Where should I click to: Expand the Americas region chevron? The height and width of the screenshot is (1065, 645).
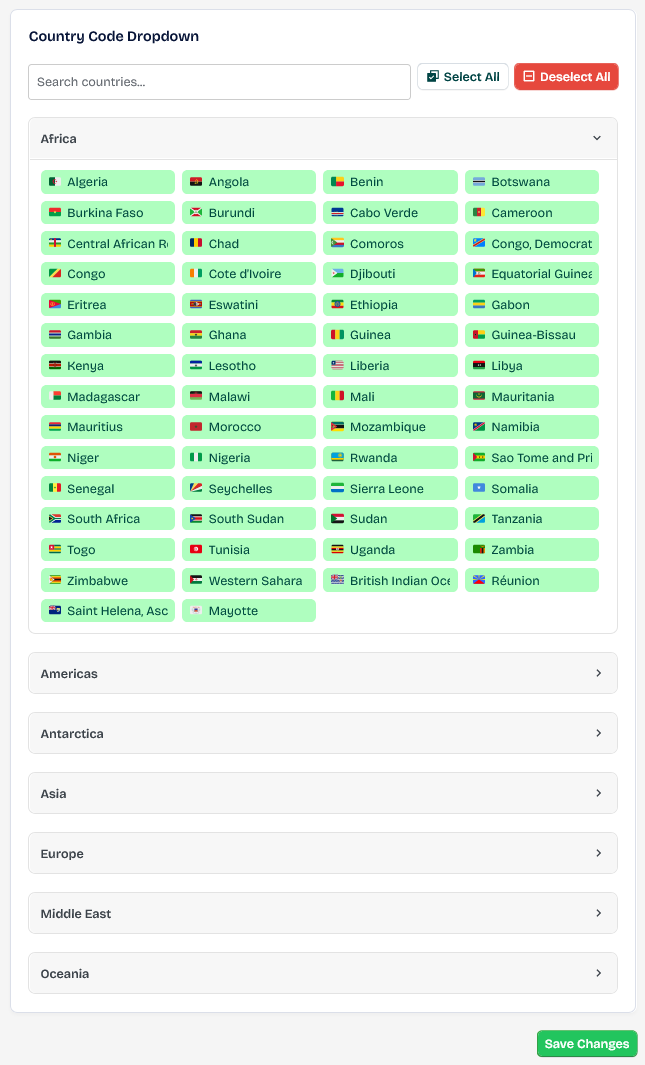598,673
